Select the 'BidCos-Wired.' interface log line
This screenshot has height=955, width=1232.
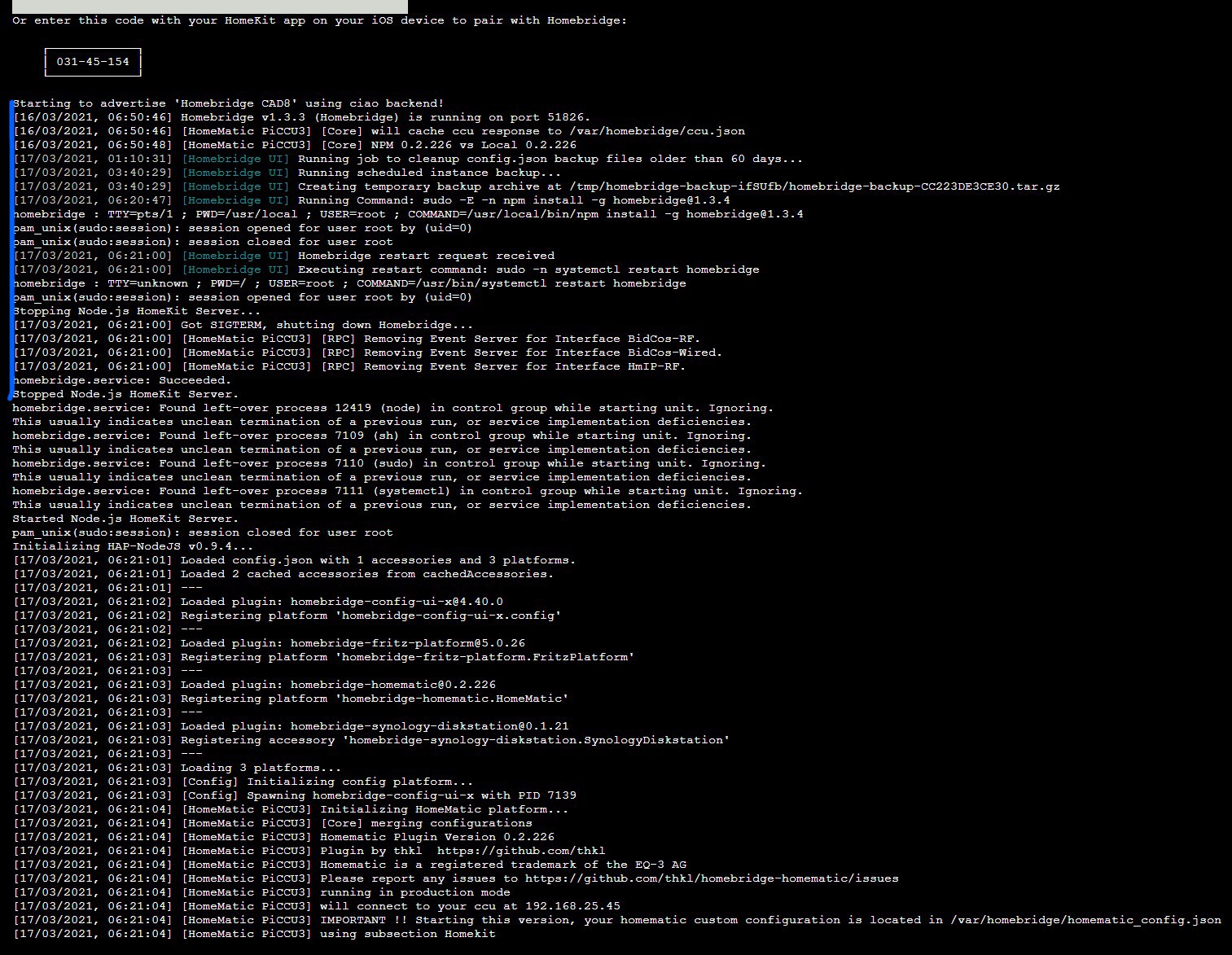pyautogui.click(x=367, y=353)
